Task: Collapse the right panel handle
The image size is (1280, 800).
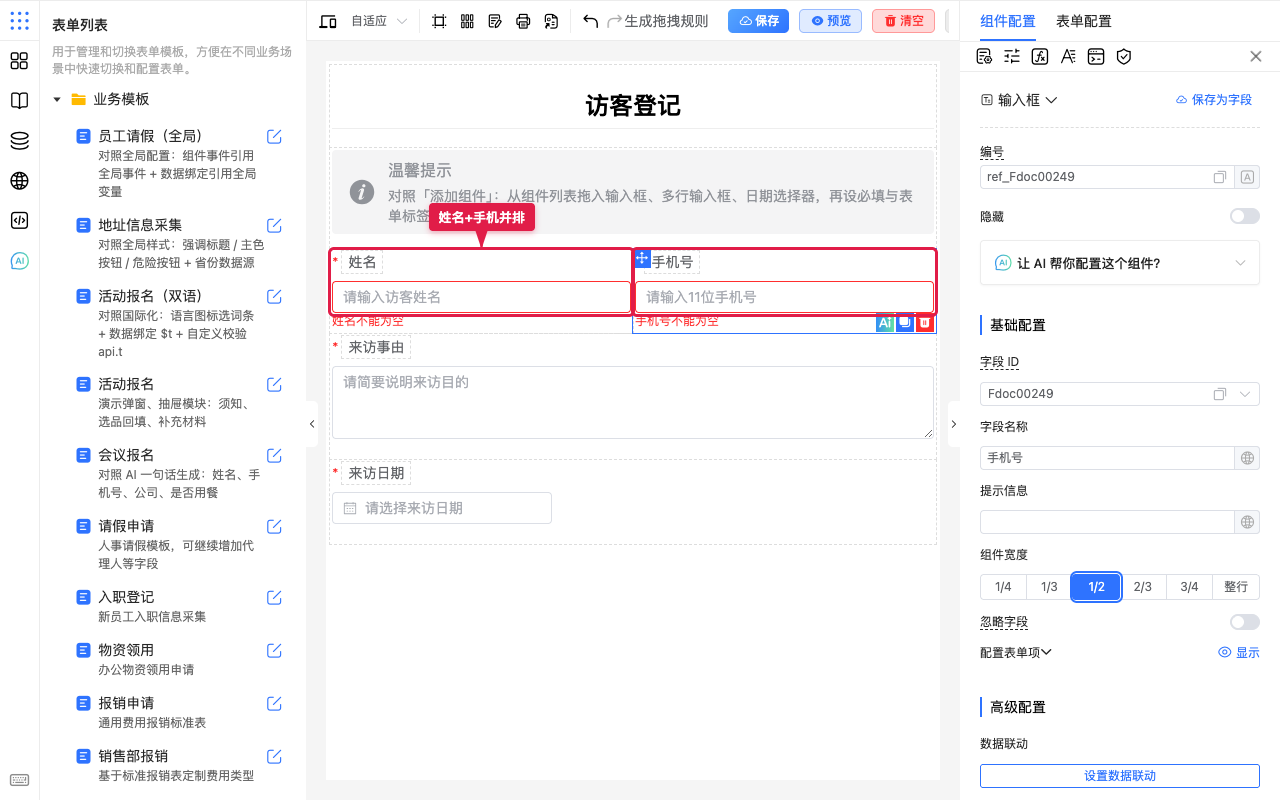Action: [953, 424]
